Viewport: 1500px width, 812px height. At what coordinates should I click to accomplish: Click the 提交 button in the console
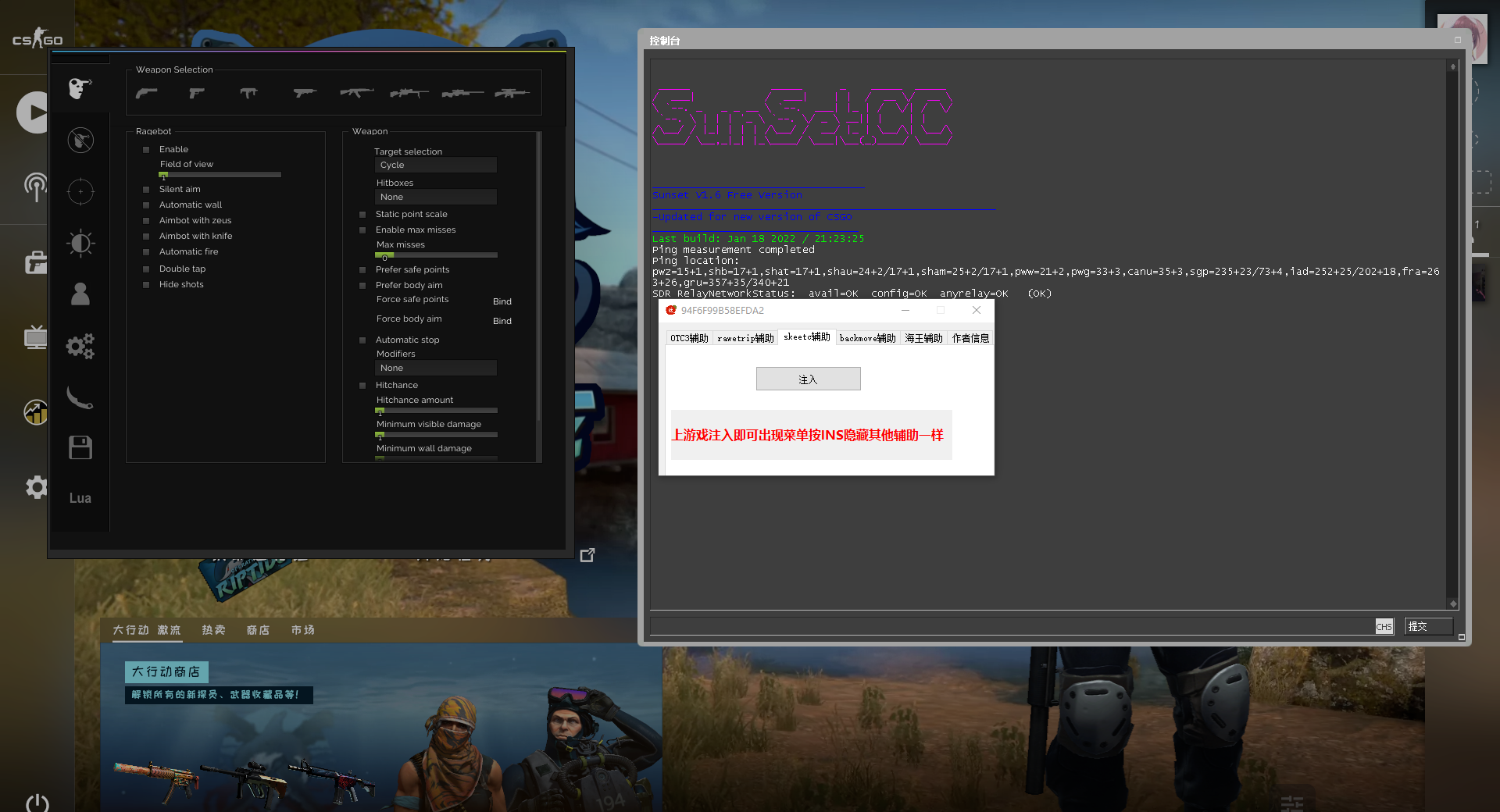point(1427,626)
